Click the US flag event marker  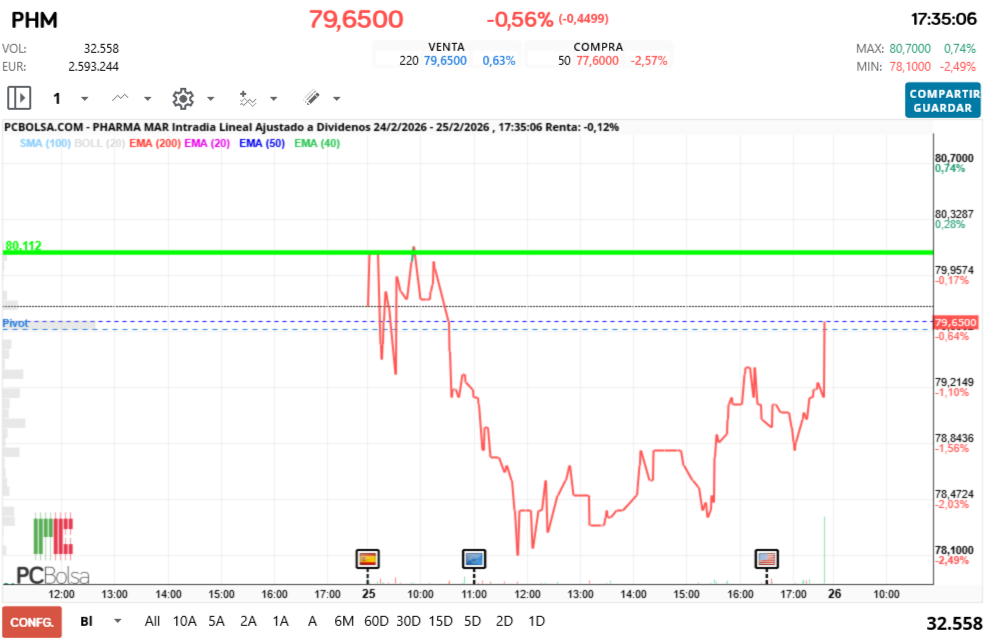(x=766, y=558)
